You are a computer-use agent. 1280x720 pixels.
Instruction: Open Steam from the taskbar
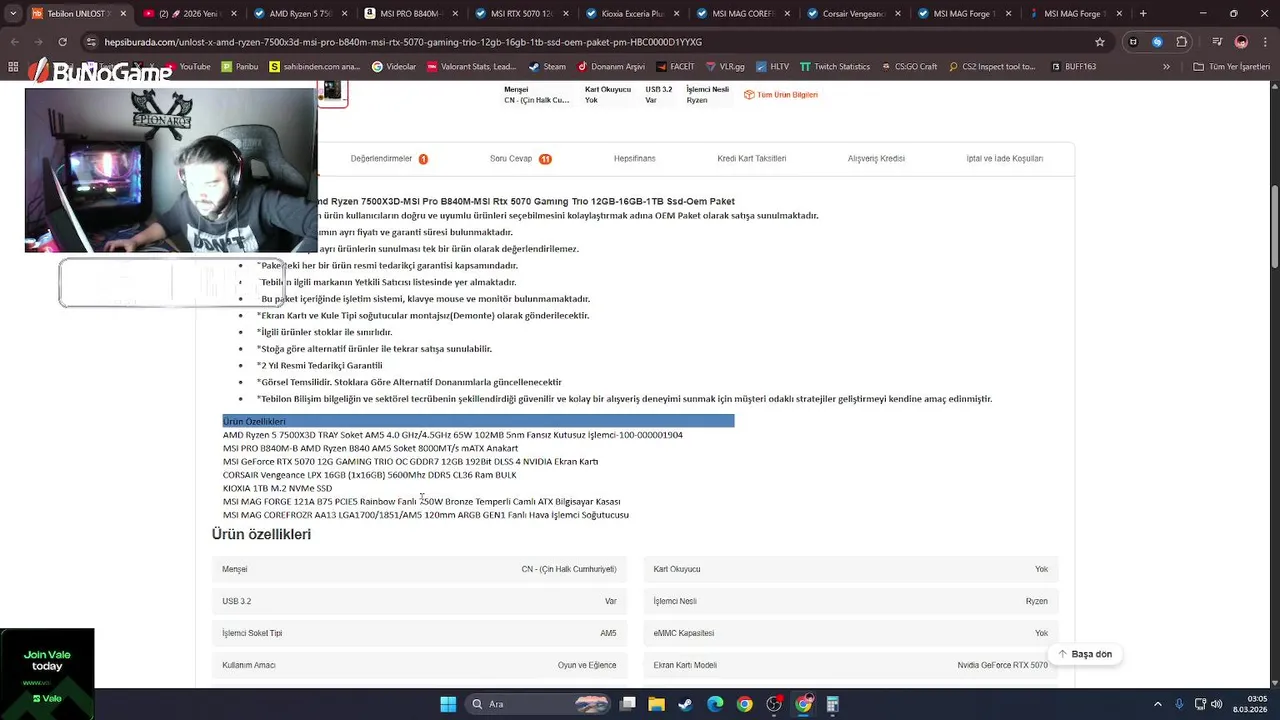point(685,704)
